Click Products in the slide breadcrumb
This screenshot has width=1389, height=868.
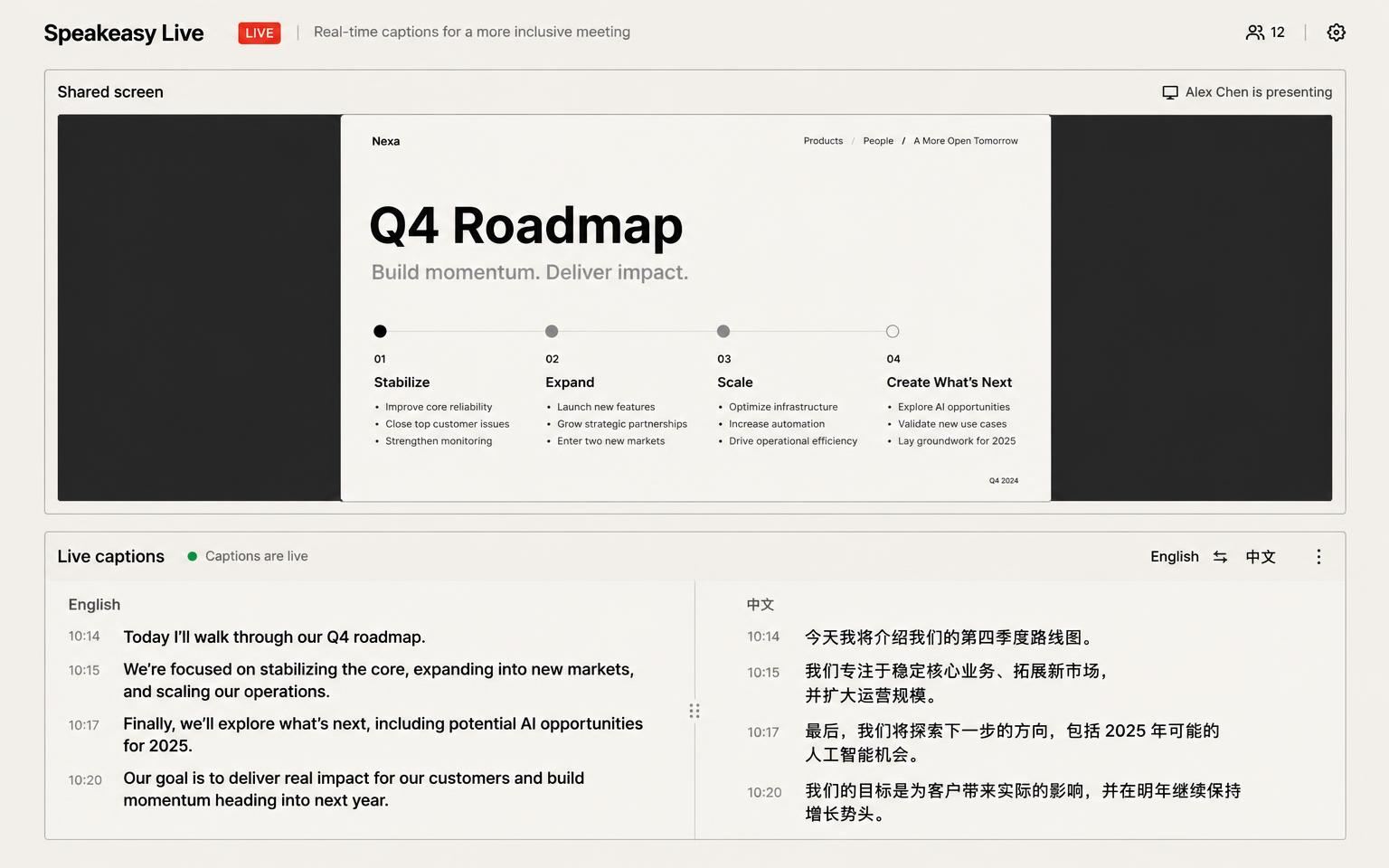(823, 141)
